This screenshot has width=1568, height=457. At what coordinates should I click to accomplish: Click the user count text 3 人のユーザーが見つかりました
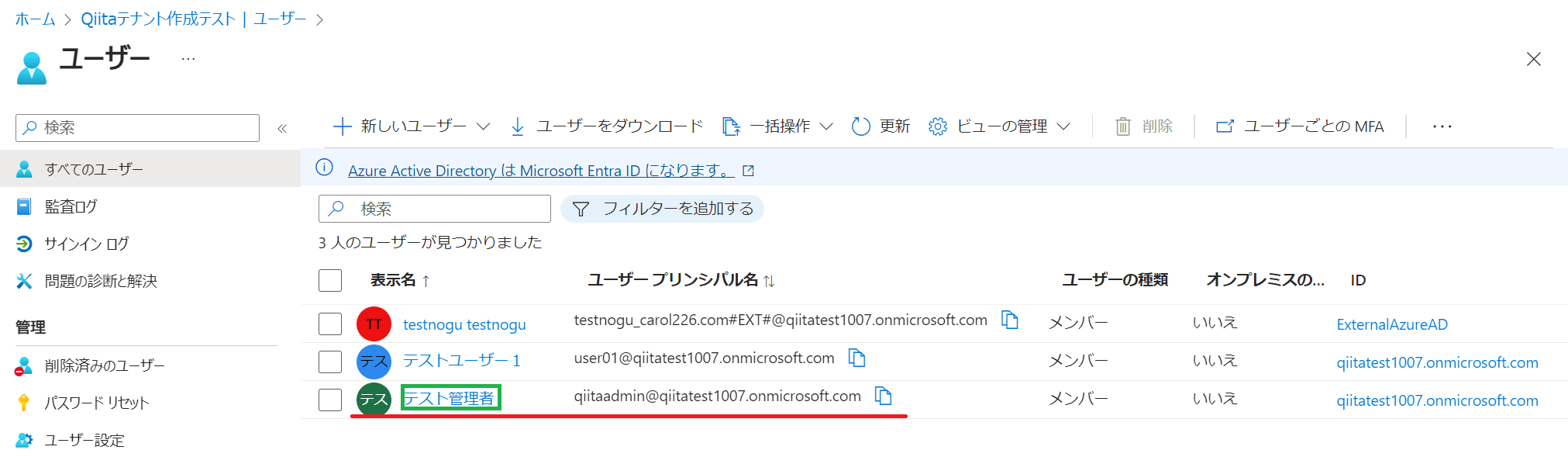(430, 243)
